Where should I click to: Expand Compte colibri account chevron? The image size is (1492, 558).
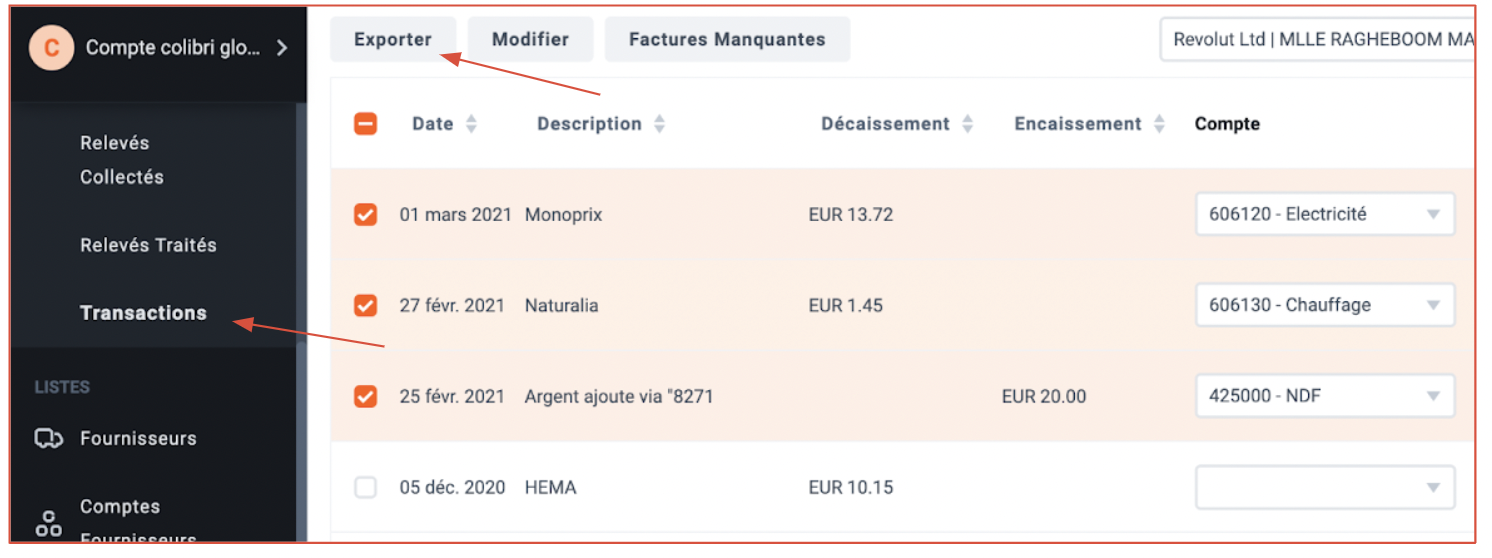281,47
